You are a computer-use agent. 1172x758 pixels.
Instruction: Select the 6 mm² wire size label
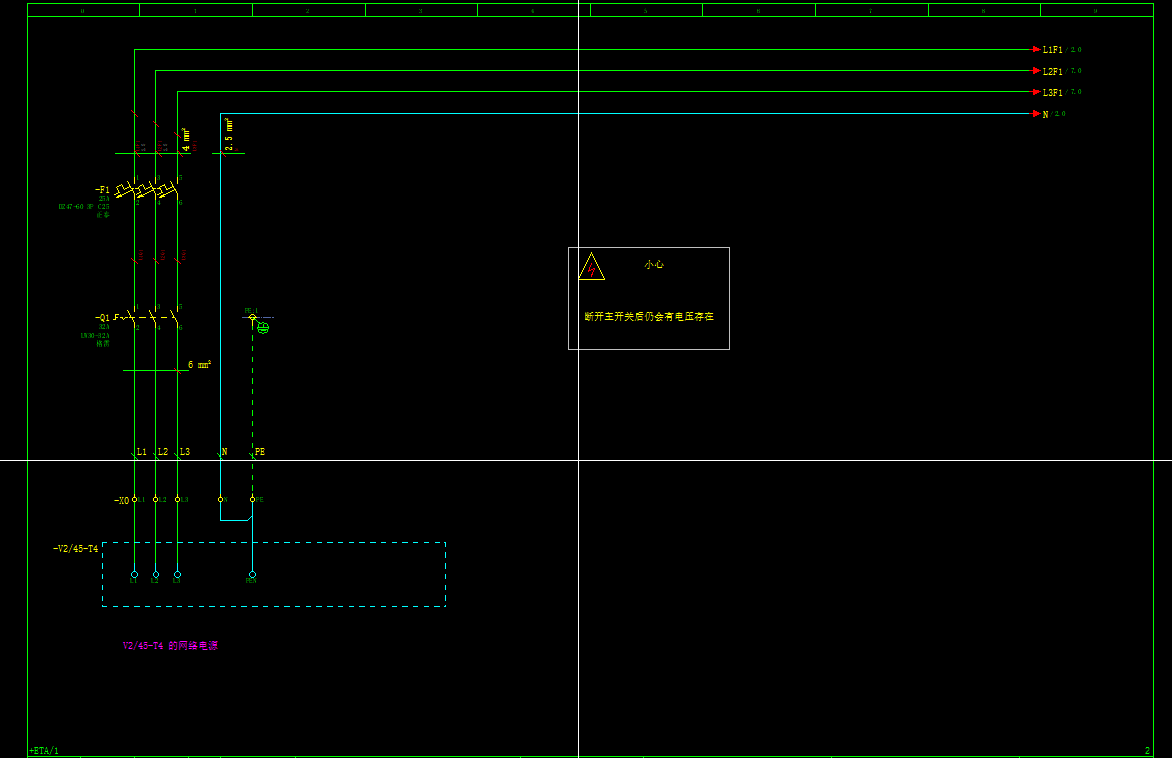point(199,365)
